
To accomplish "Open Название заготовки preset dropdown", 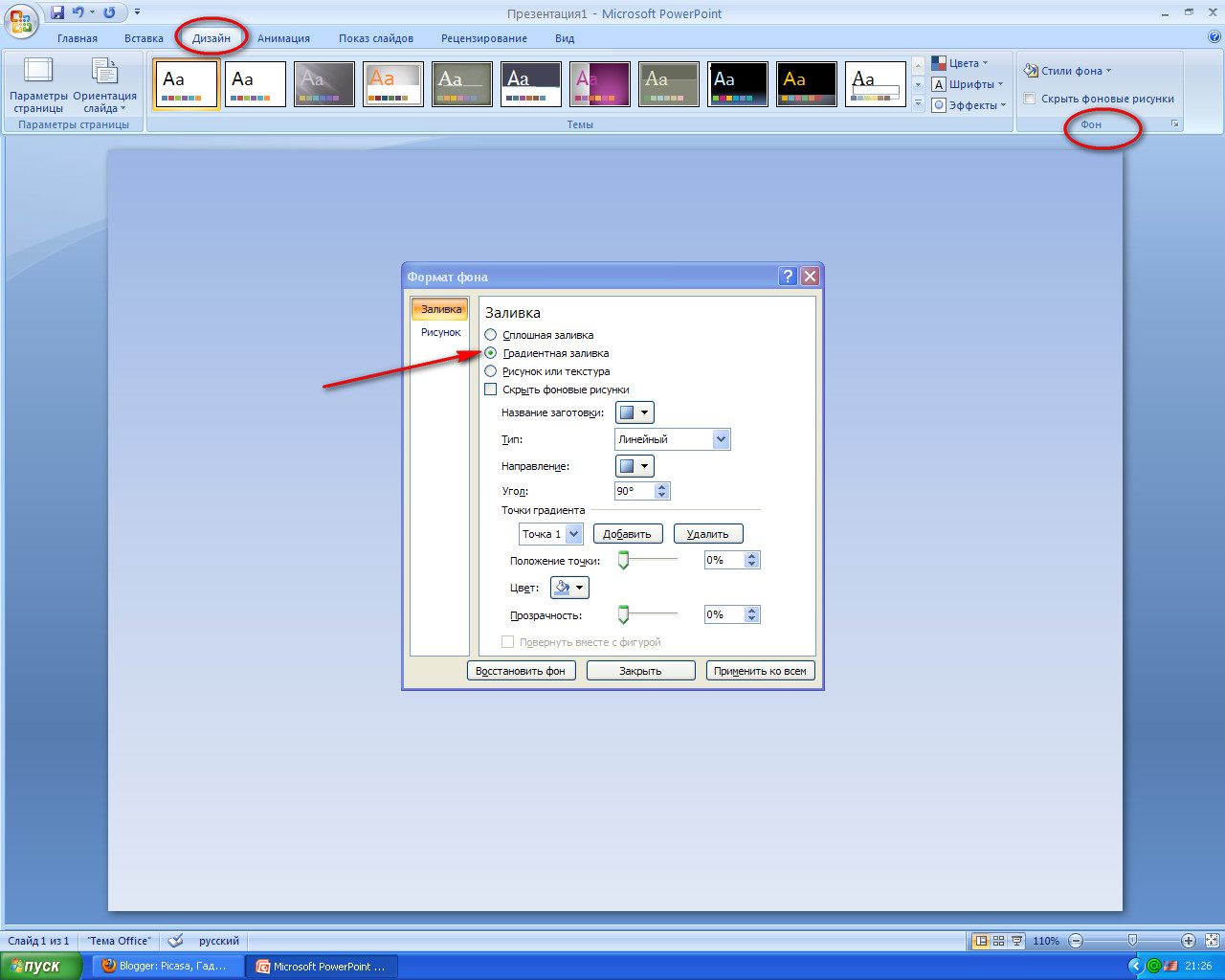I will (635, 412).
